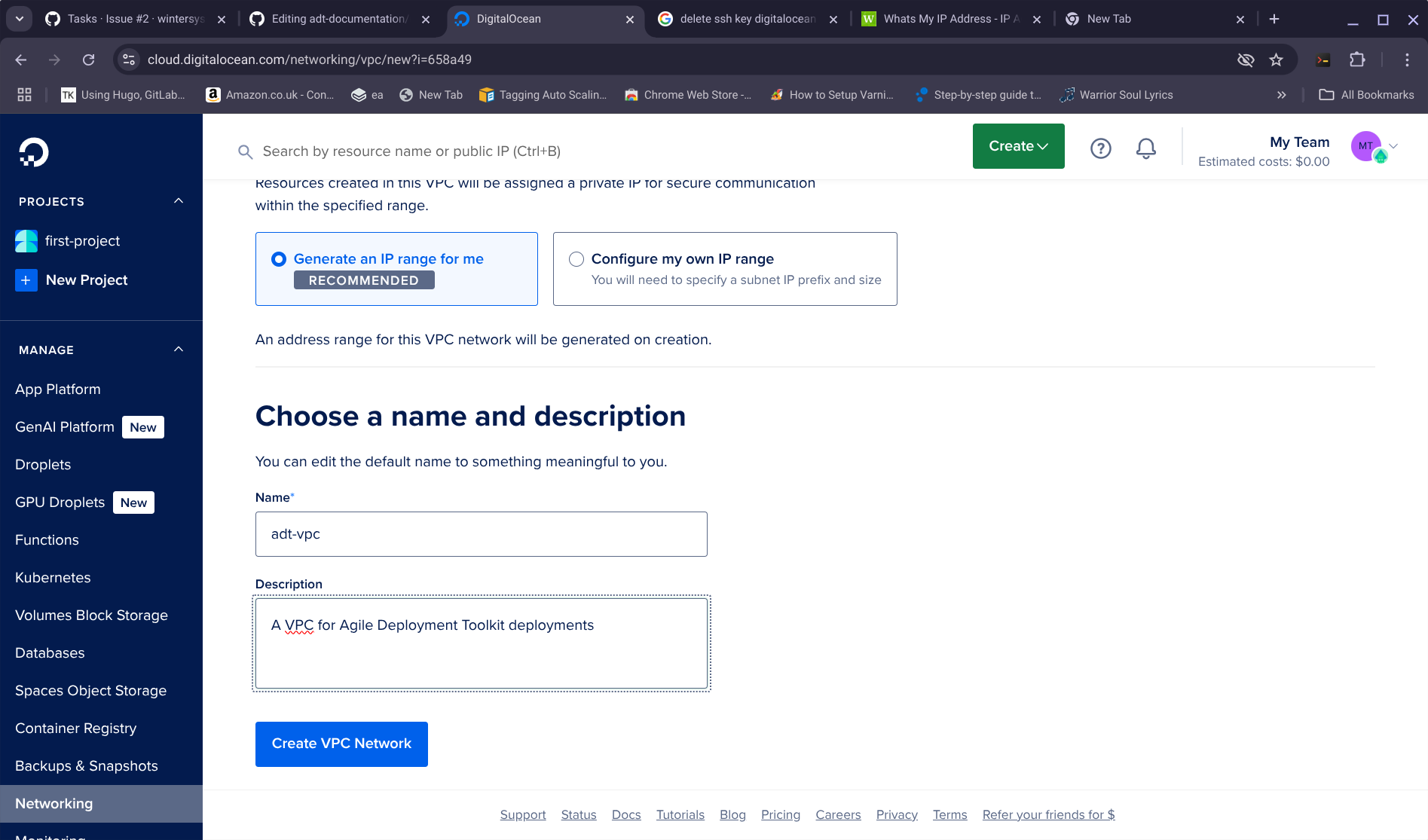Open the help question mark icon

tap(1100, 148)
